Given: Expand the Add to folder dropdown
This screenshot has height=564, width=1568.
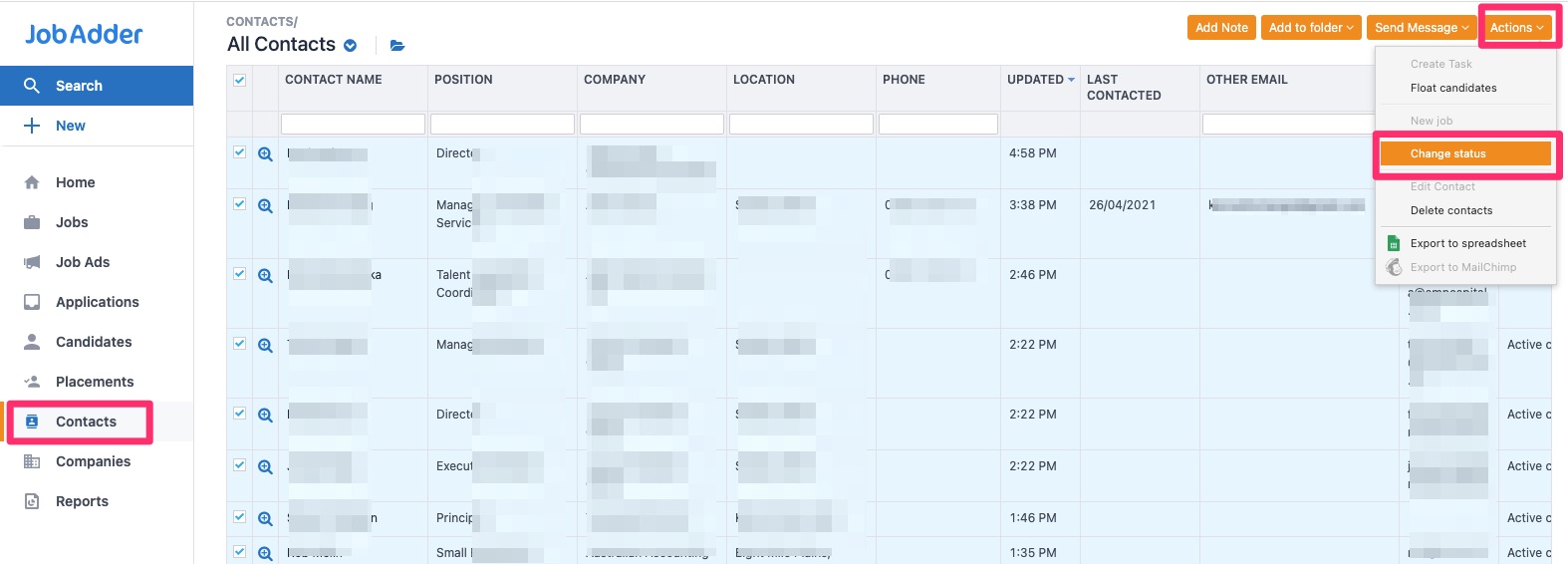Looking at the screenshot, I should tap(1311, 28).
